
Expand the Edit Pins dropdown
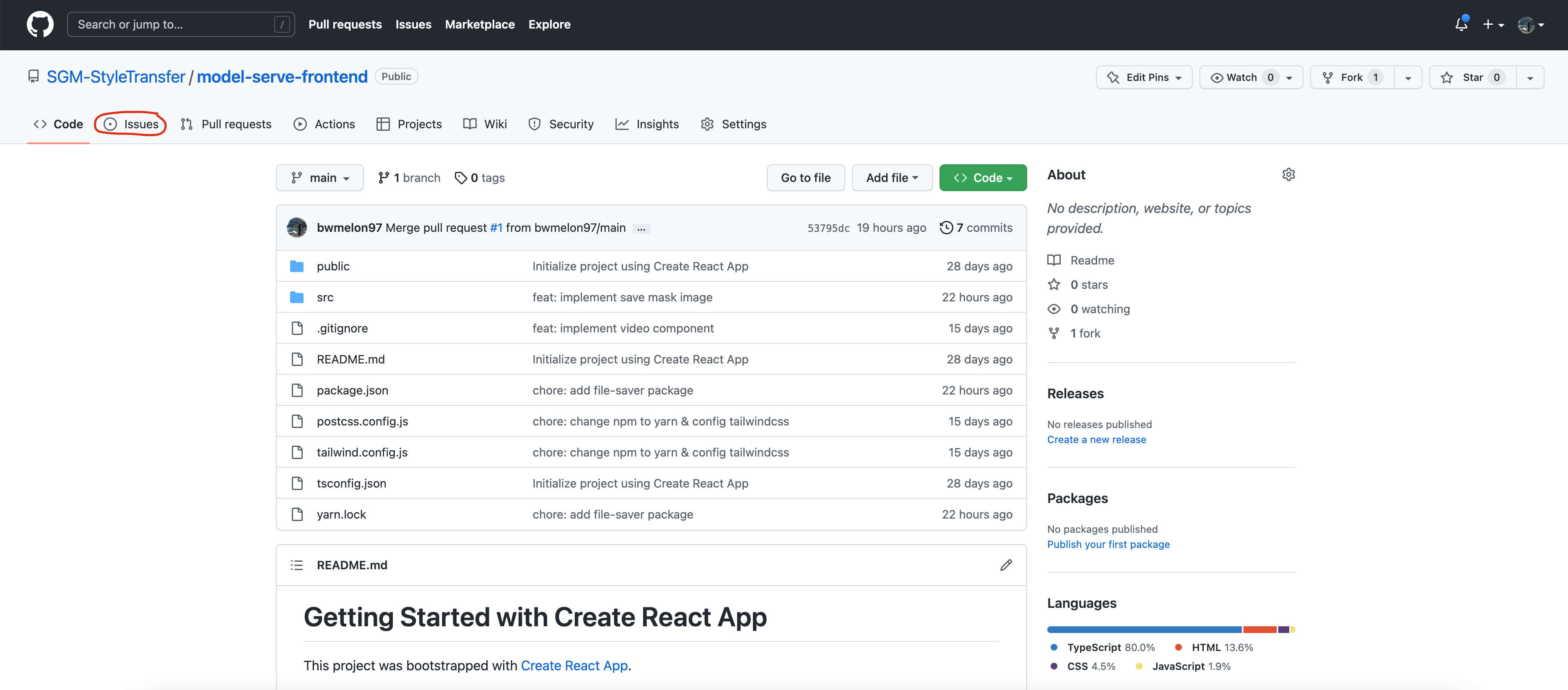pos(1144,77)
